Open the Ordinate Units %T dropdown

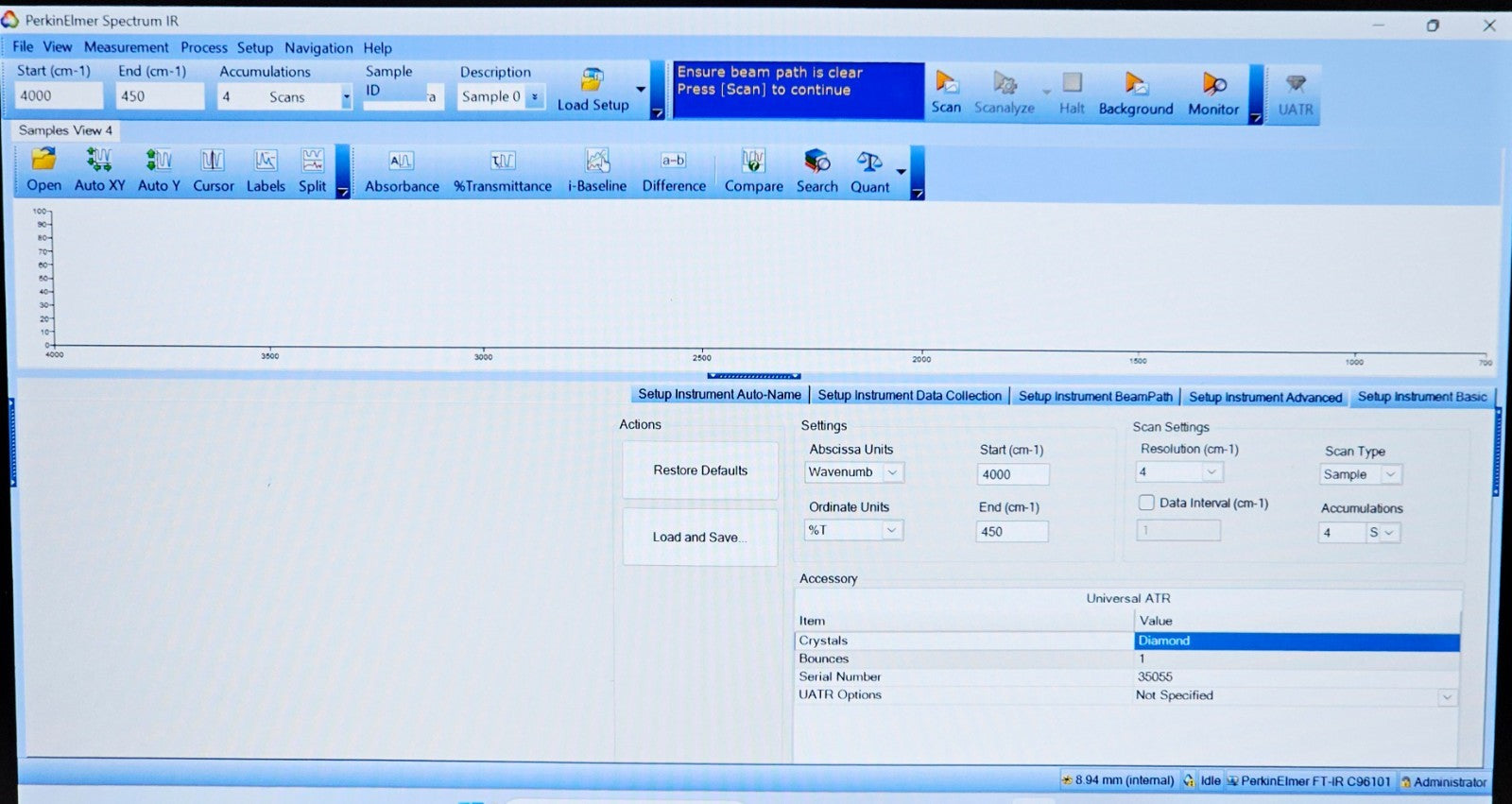(x=891, y=530)
